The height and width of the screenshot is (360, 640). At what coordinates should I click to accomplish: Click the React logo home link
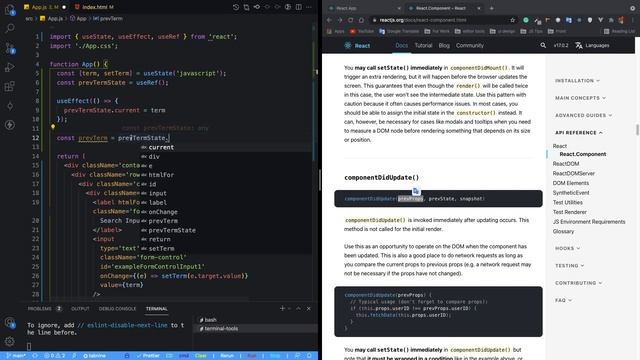(x=357, y=45)
